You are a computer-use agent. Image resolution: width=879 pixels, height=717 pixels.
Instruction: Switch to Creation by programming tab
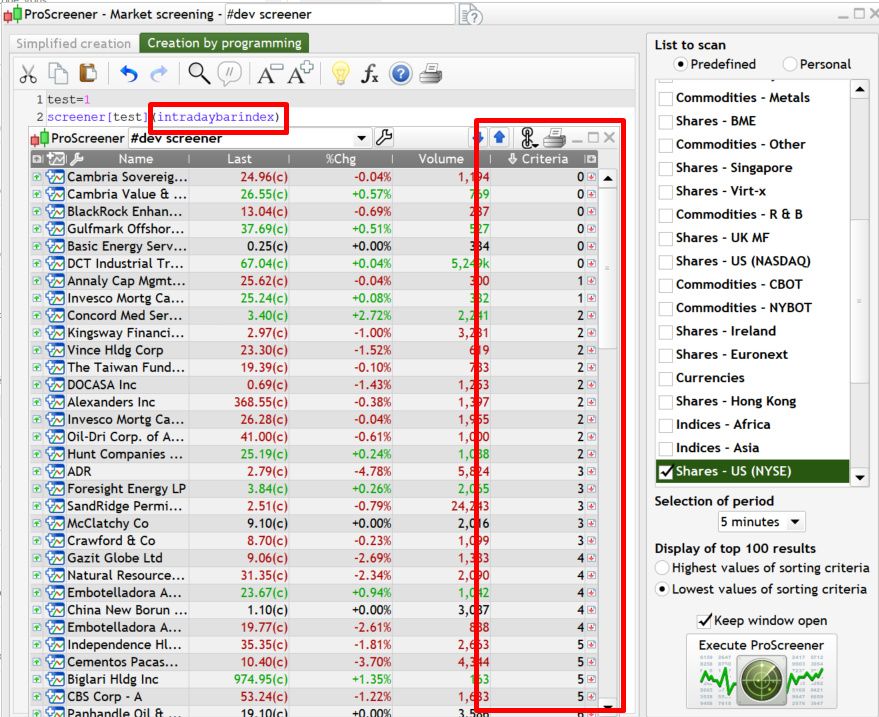coord(224,43)
